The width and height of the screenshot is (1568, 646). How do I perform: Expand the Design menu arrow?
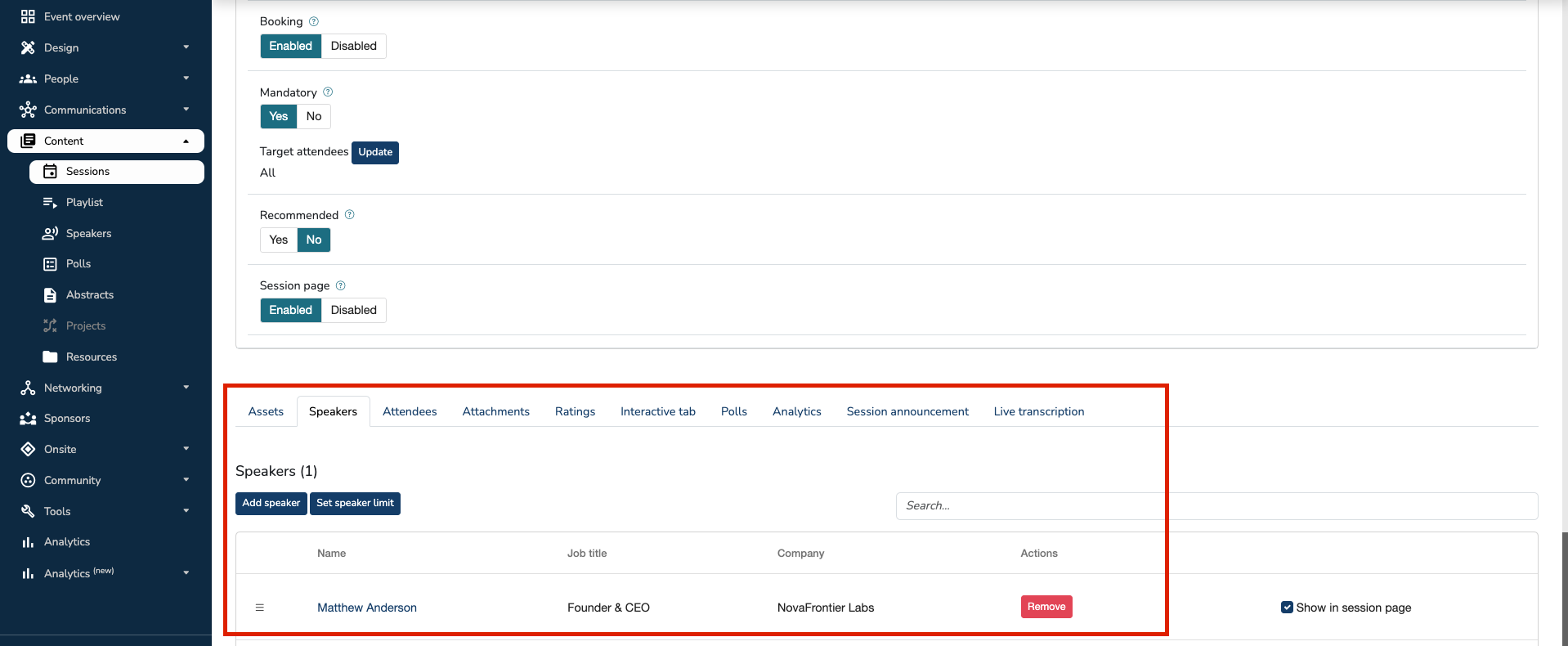tap(186, 47)
